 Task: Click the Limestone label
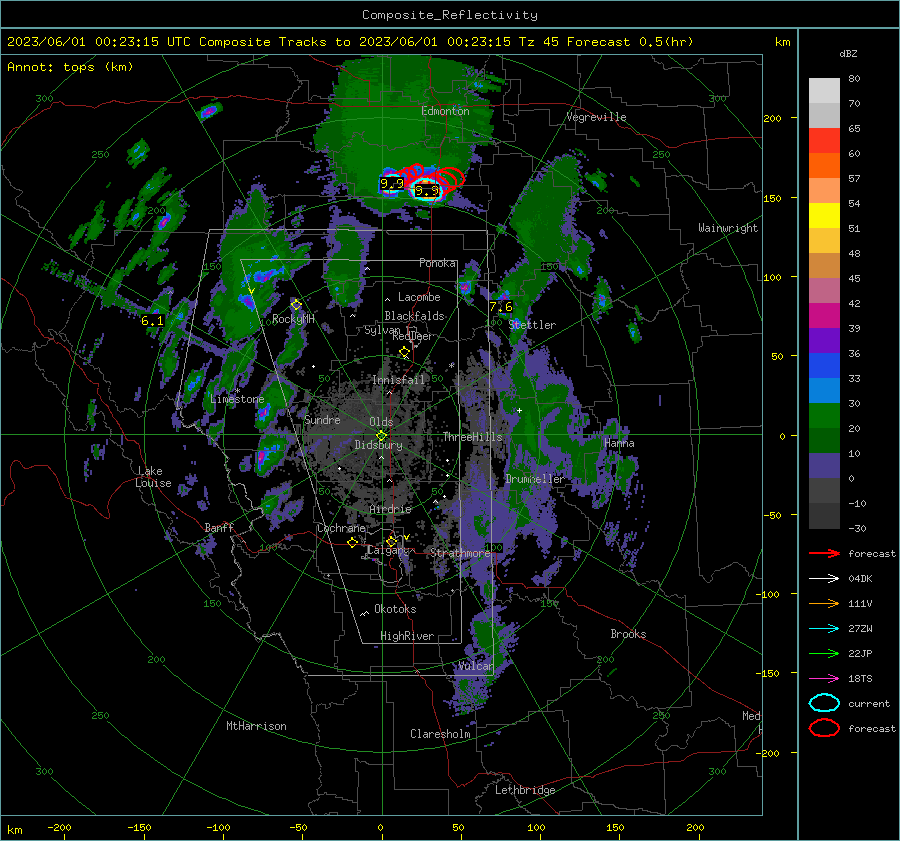click(237, 399)
